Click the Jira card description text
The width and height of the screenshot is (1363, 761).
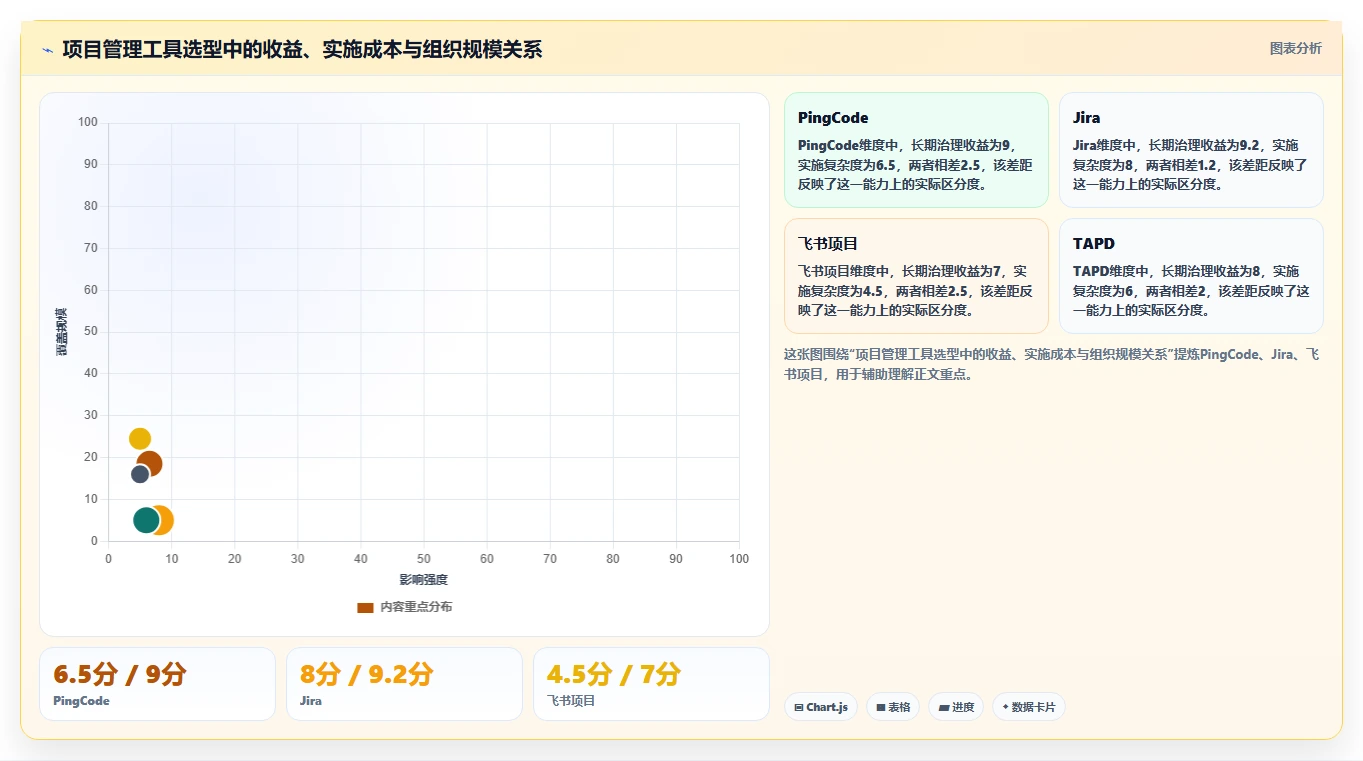tap(1190, 165)
